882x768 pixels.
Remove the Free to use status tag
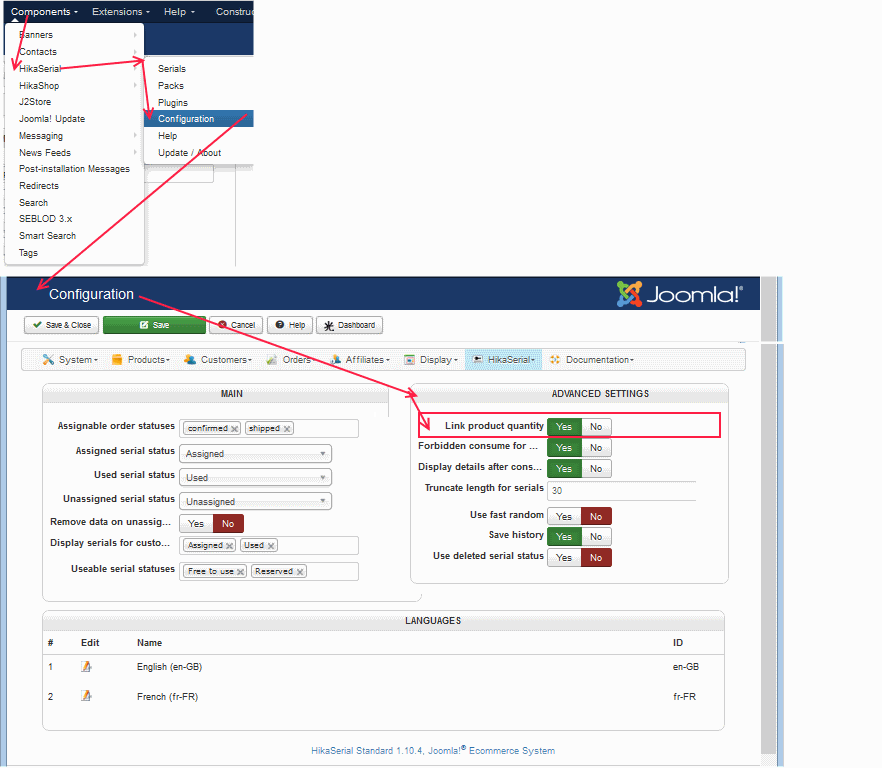pyautogui.click(x=241, y=572)
